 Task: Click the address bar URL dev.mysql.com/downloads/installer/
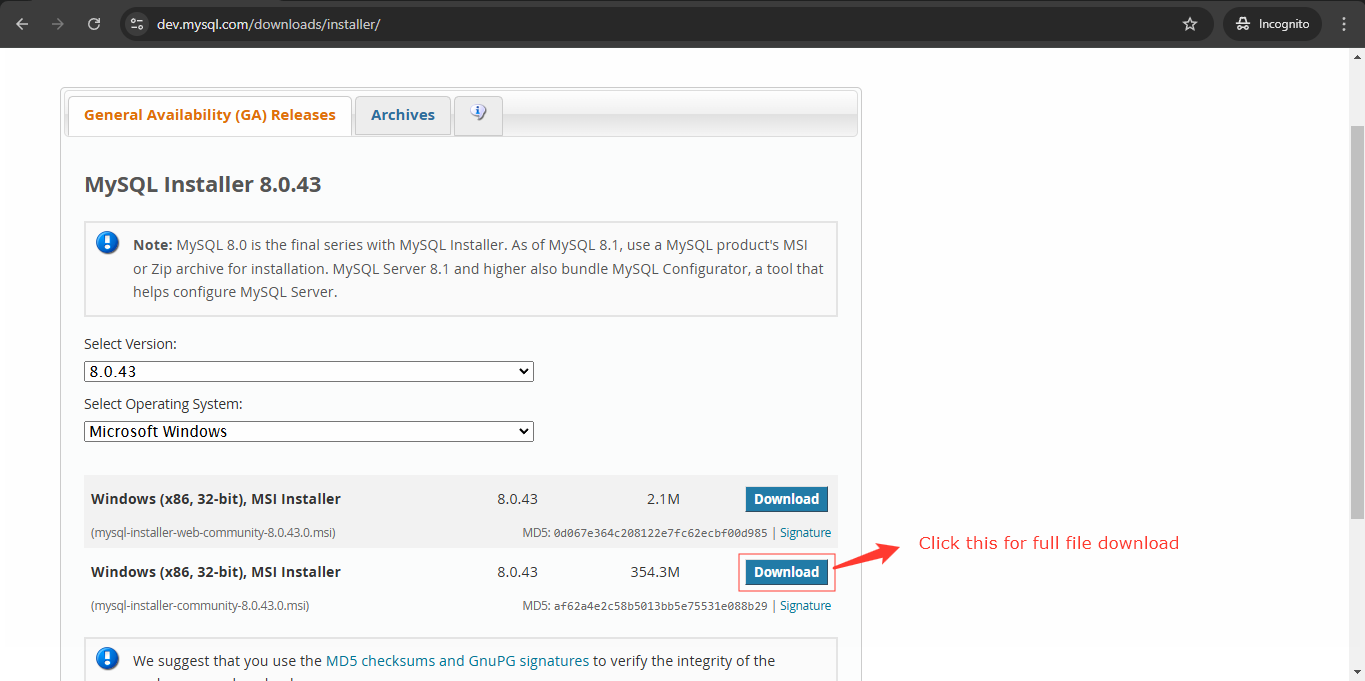point(269,24)
